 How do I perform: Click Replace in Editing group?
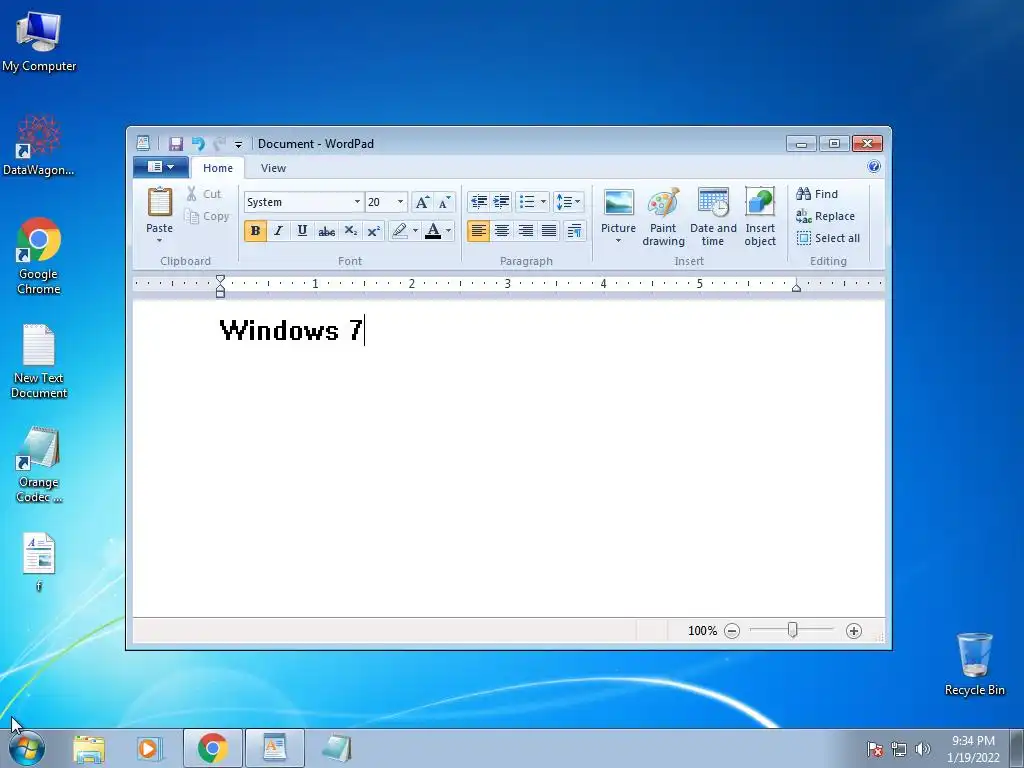coord(825,216)
